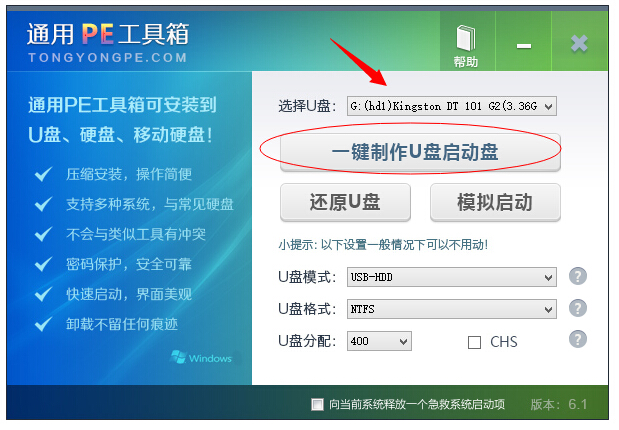Check 向当前系统释放一个急救系统启动项 option
This screenshot has height=430, width=619.
pyautogui.click(x=317, y=404)
